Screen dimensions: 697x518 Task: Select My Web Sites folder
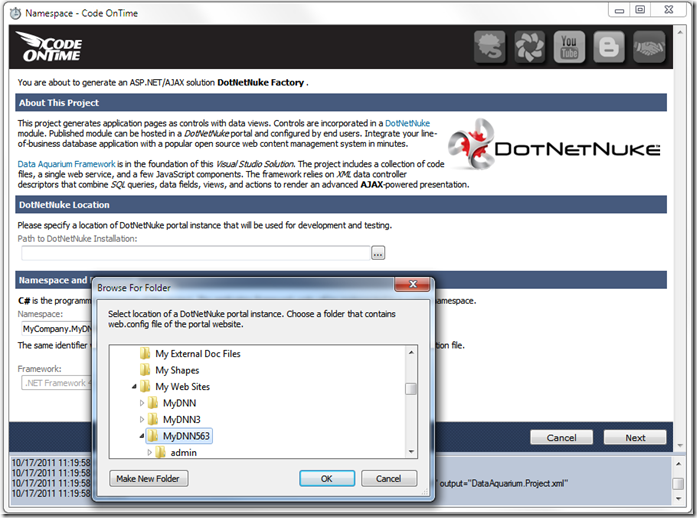(x=182, y=386)
